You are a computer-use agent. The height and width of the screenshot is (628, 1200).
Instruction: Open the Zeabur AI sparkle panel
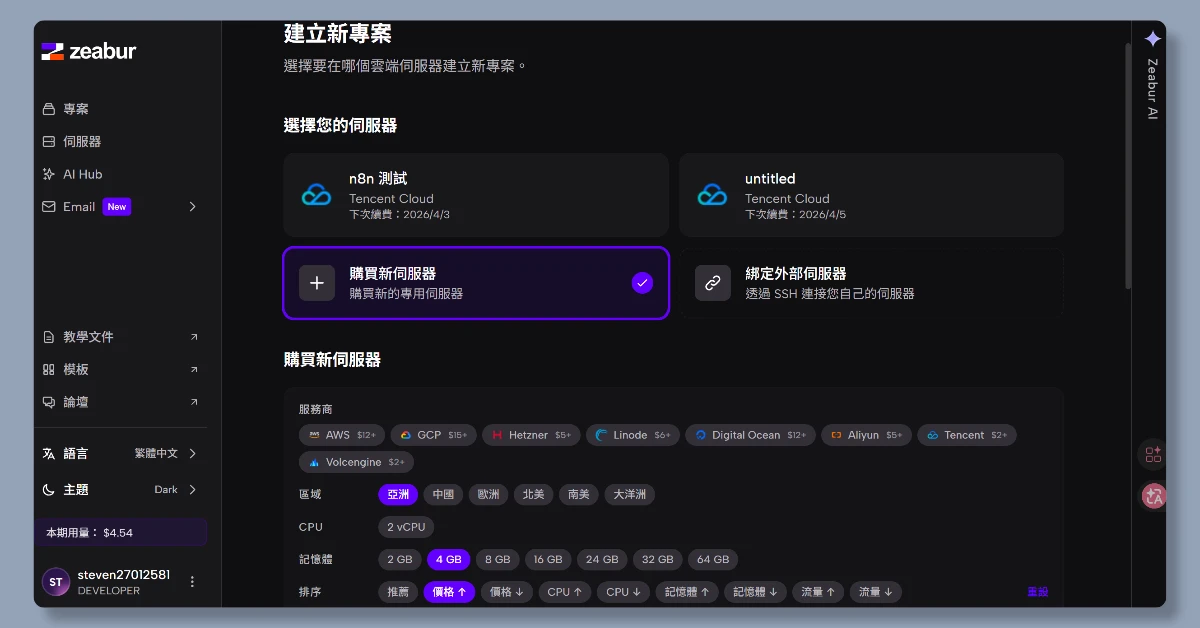click(1153, 39)
